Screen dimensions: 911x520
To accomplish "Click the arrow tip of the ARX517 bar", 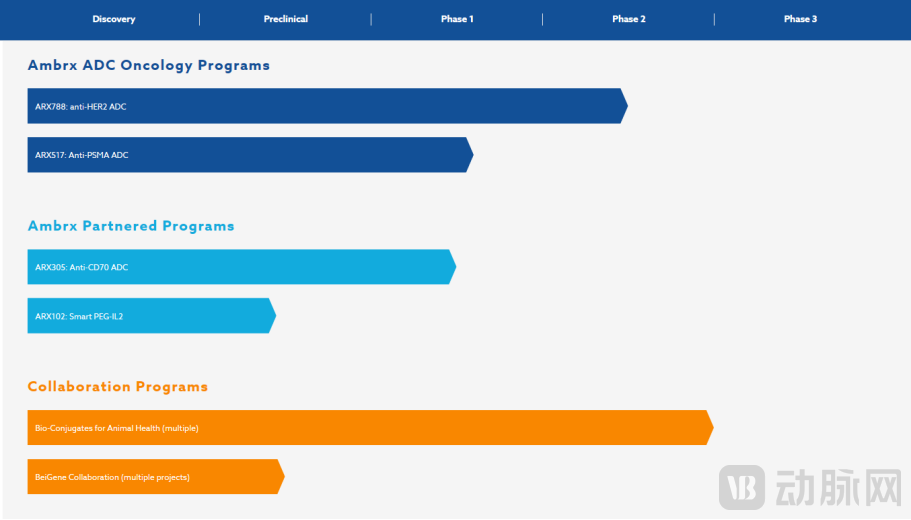I will click(469, 155).
